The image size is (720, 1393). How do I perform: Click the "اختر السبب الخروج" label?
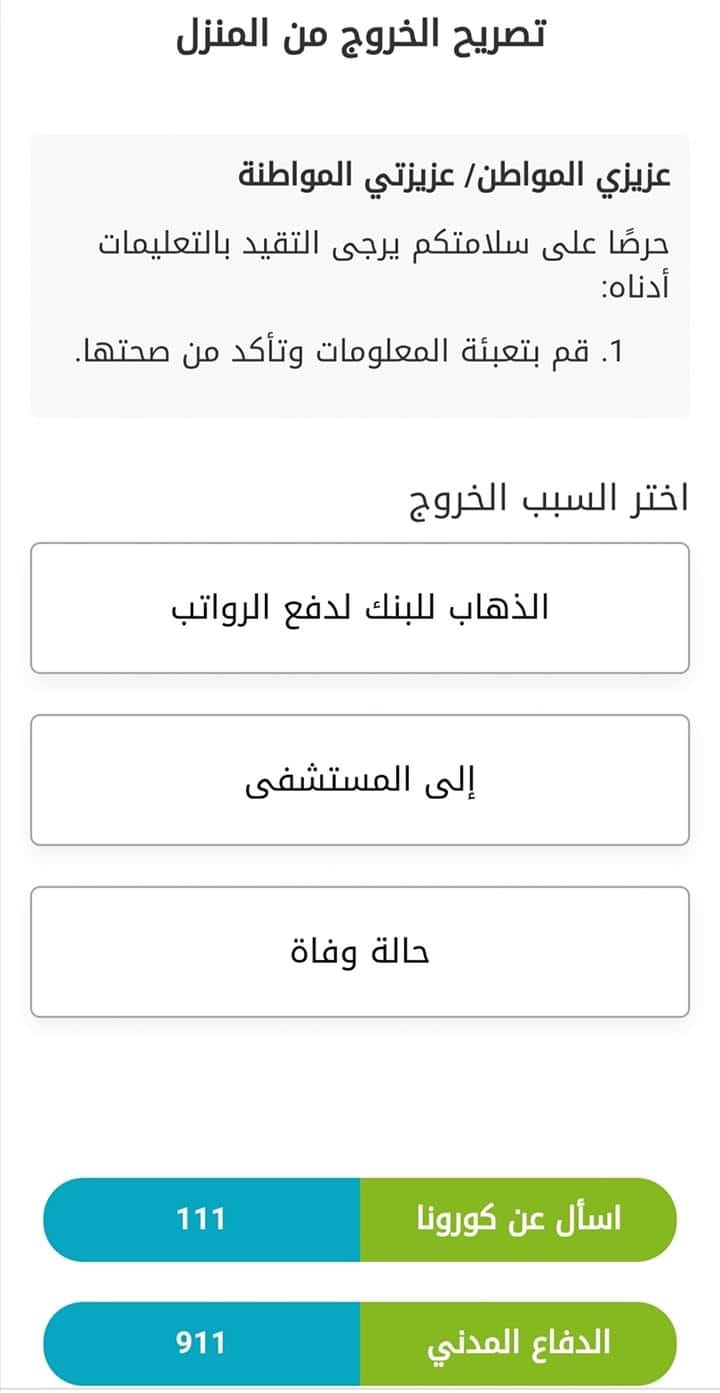coord(549,500)
